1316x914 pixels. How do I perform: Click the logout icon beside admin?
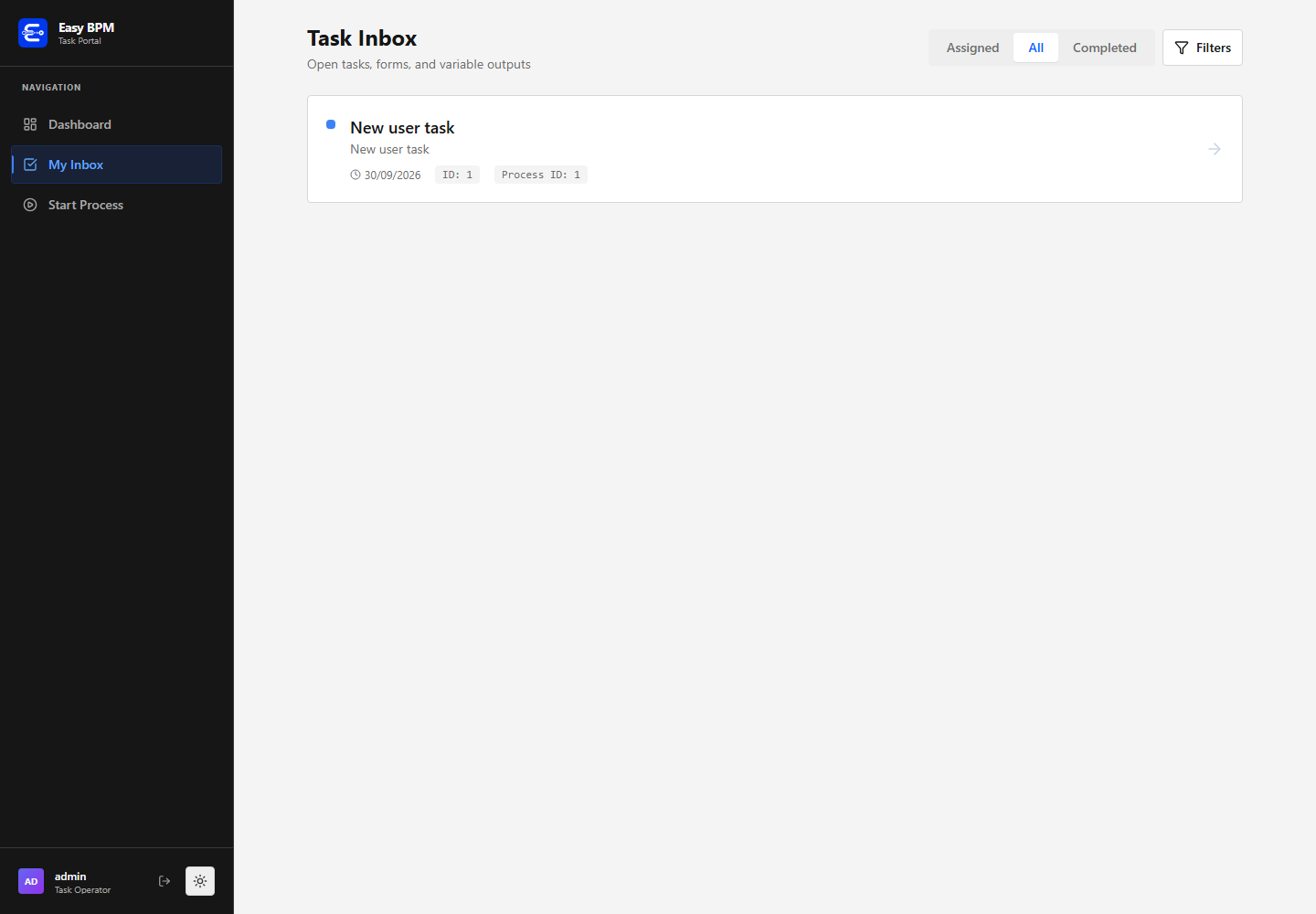[x=164, y=881]
